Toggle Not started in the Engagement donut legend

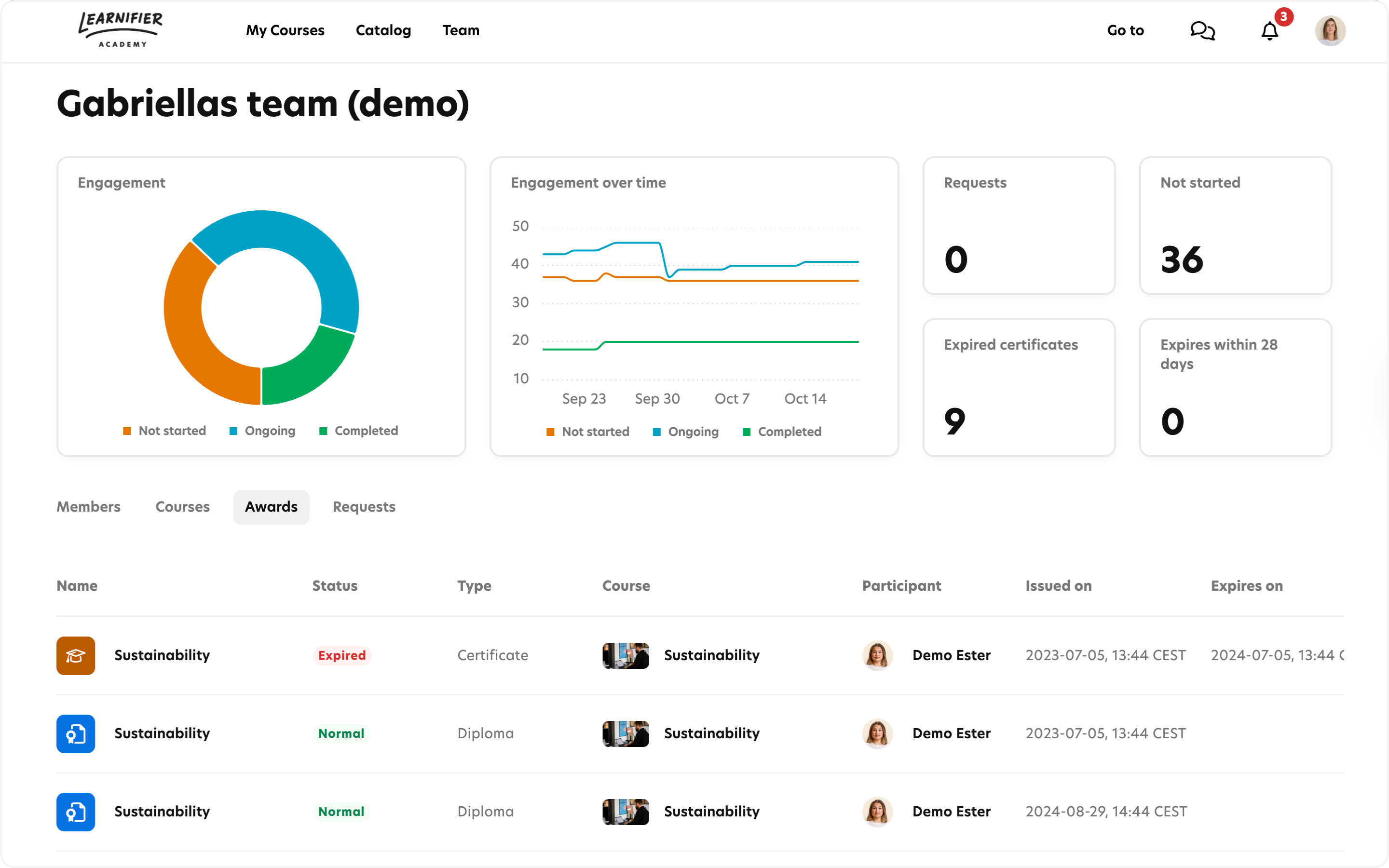click(165, 431)
